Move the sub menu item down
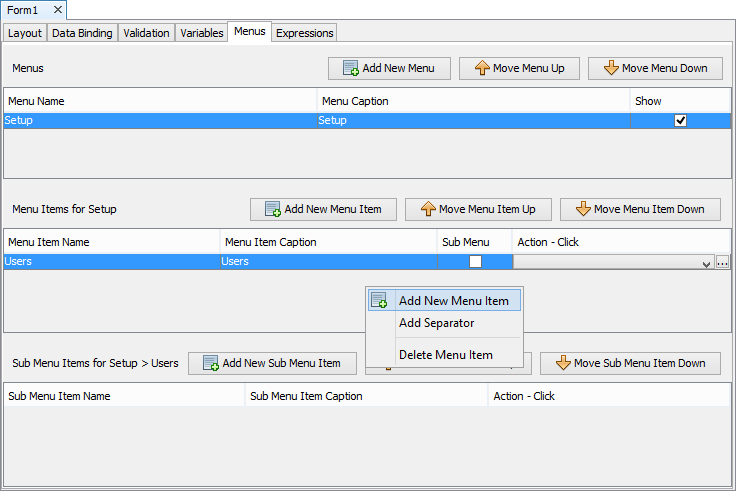Screen dimensions: 736x491 tap(630, 363)
